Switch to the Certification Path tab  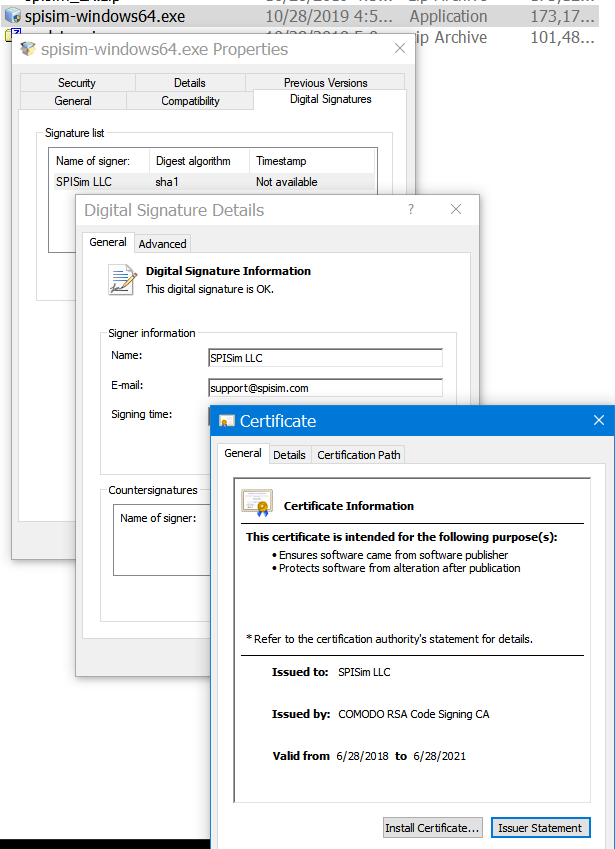coord(358,455)
